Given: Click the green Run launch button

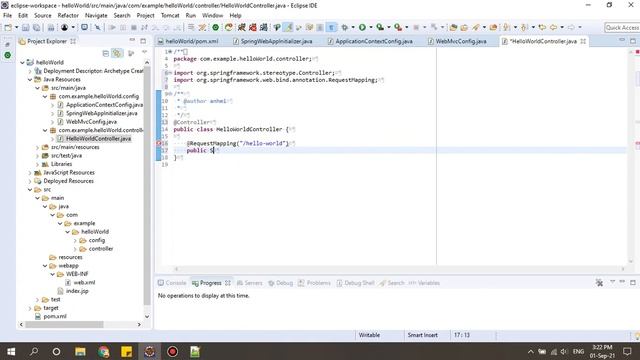Looking at the screenshot, I should coord(362,27).
